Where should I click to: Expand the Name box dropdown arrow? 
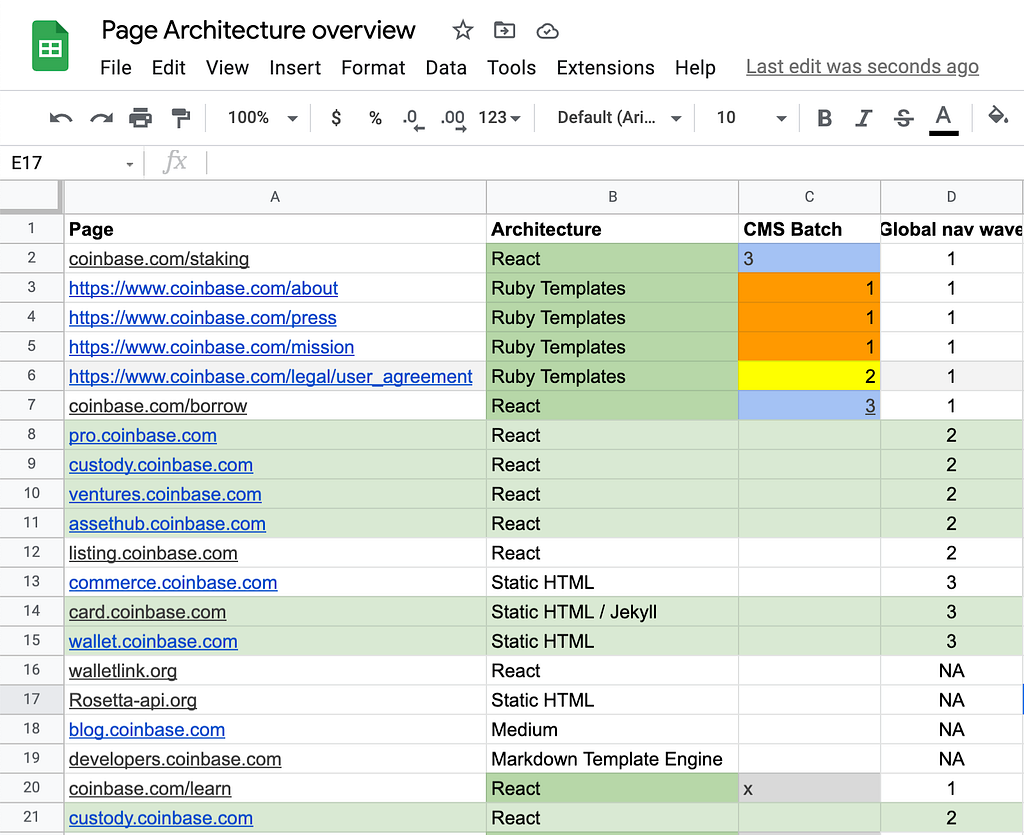(x=130, y=164)
